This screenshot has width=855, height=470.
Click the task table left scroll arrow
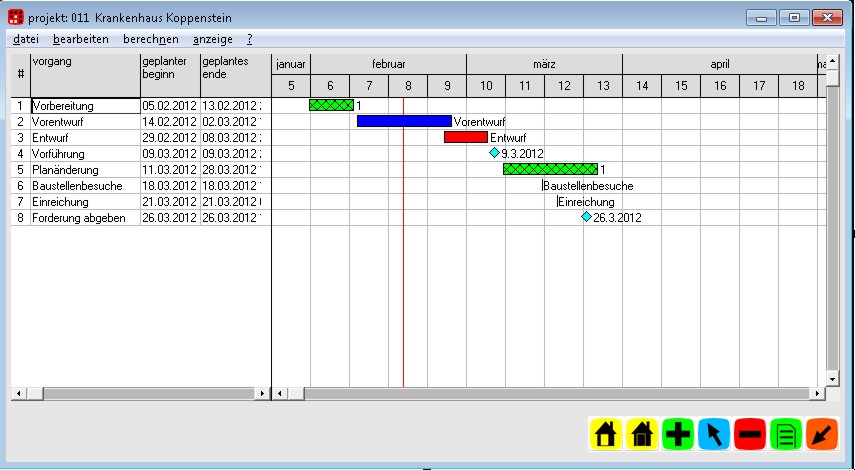[19, 393]
